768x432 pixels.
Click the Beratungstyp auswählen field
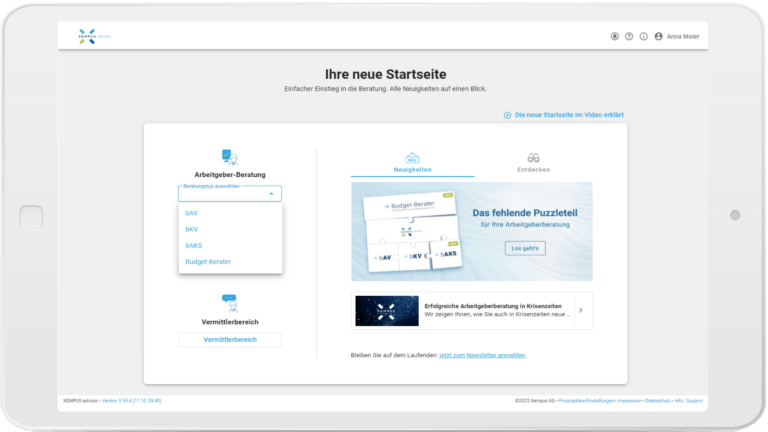coord(230,193)
